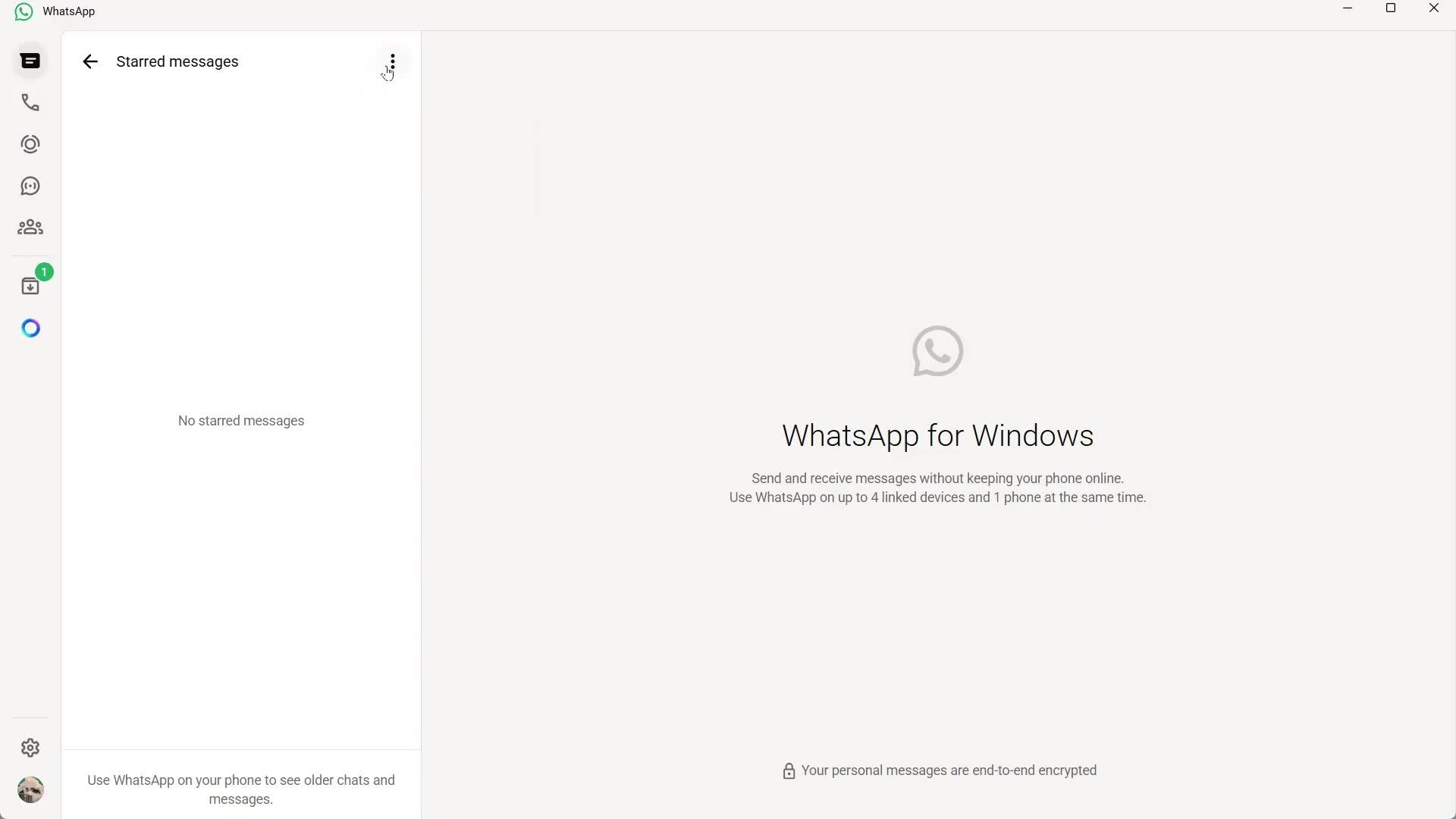Click the No starred messages text

(240, 420)
